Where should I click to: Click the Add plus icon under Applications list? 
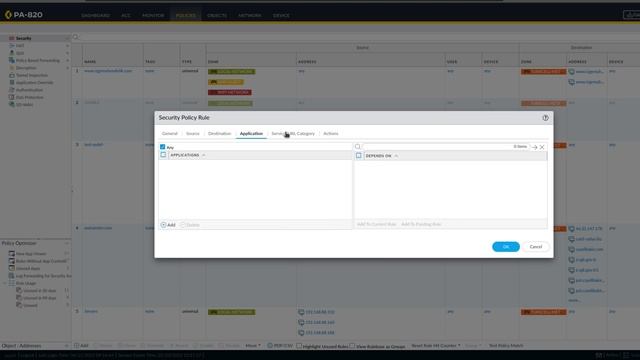coord(163,225)
